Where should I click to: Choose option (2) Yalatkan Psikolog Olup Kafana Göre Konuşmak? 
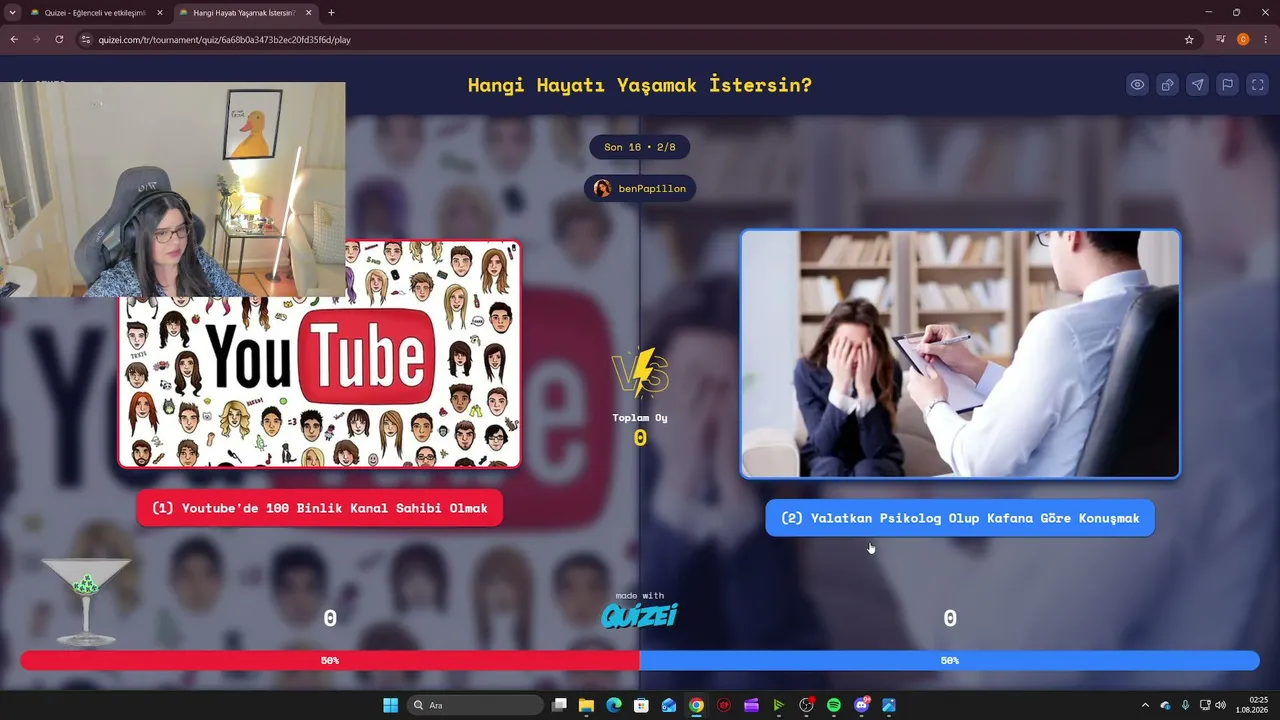[960, 518]
